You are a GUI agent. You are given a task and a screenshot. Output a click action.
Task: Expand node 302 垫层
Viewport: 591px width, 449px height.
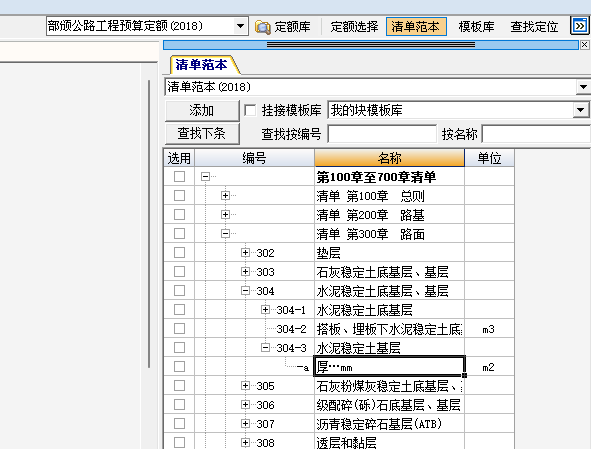point(245,253)
